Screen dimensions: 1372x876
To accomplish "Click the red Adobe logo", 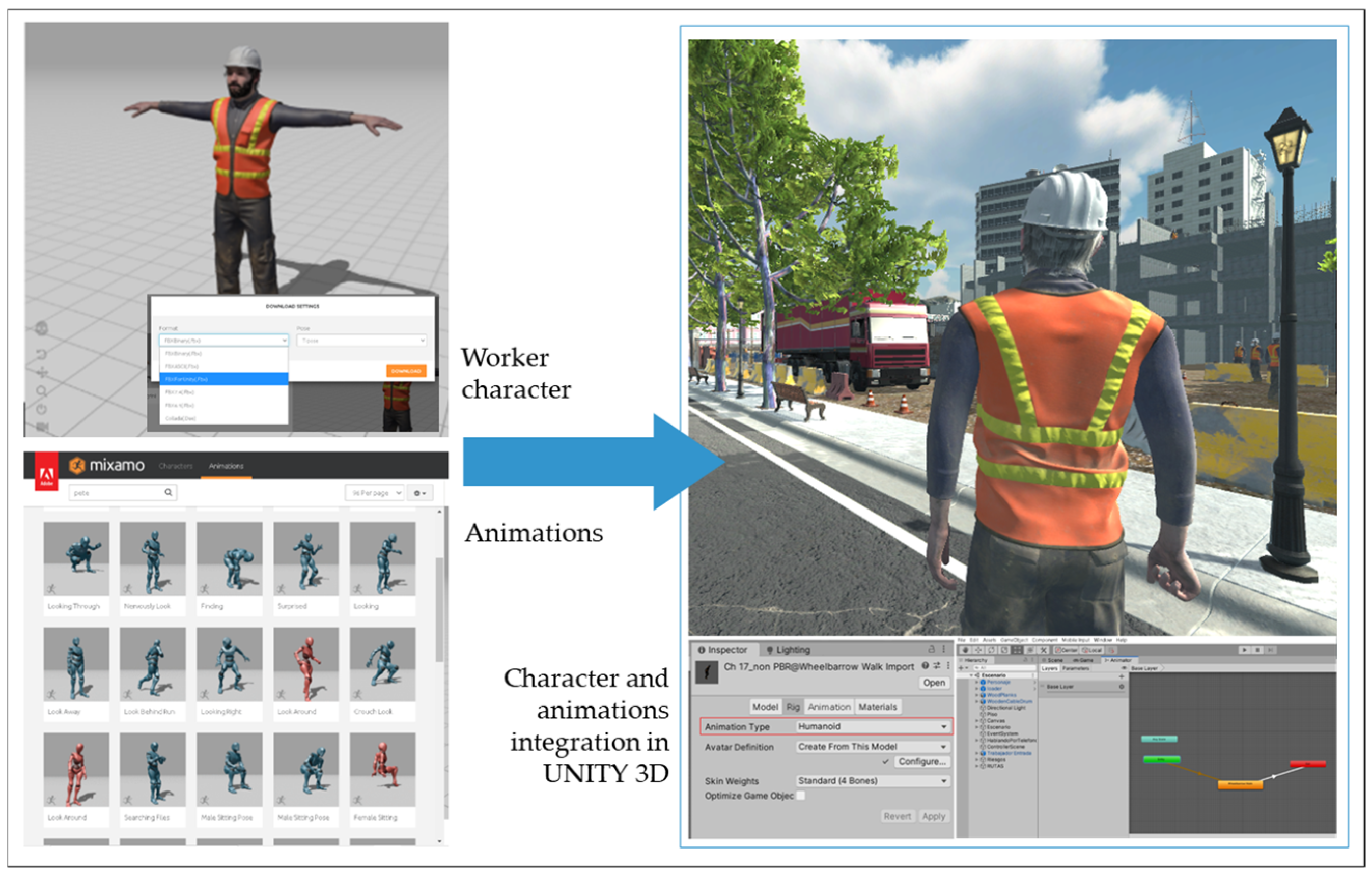I will (46, 472).
